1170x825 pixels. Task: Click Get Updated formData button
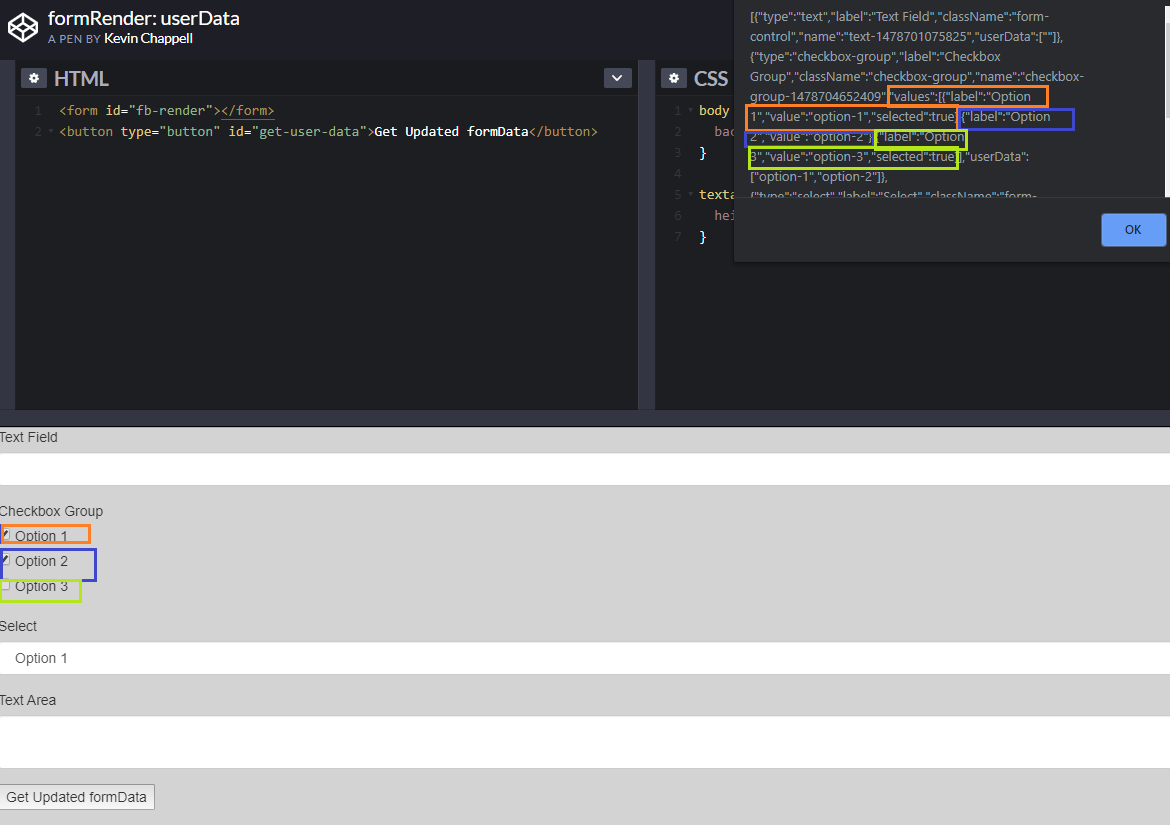click(77, 797)
